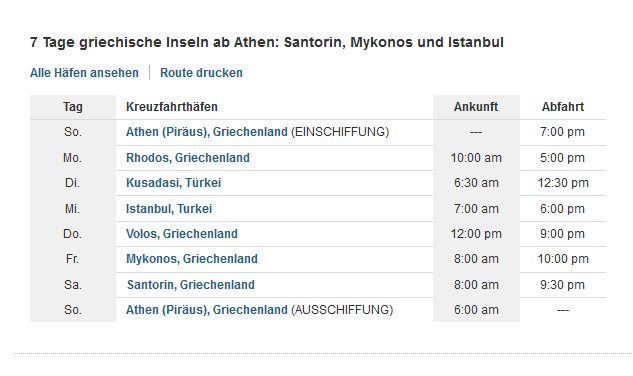Click the Istanbul, Turkei port link
The image size is (633, 376).
(169, 209)
